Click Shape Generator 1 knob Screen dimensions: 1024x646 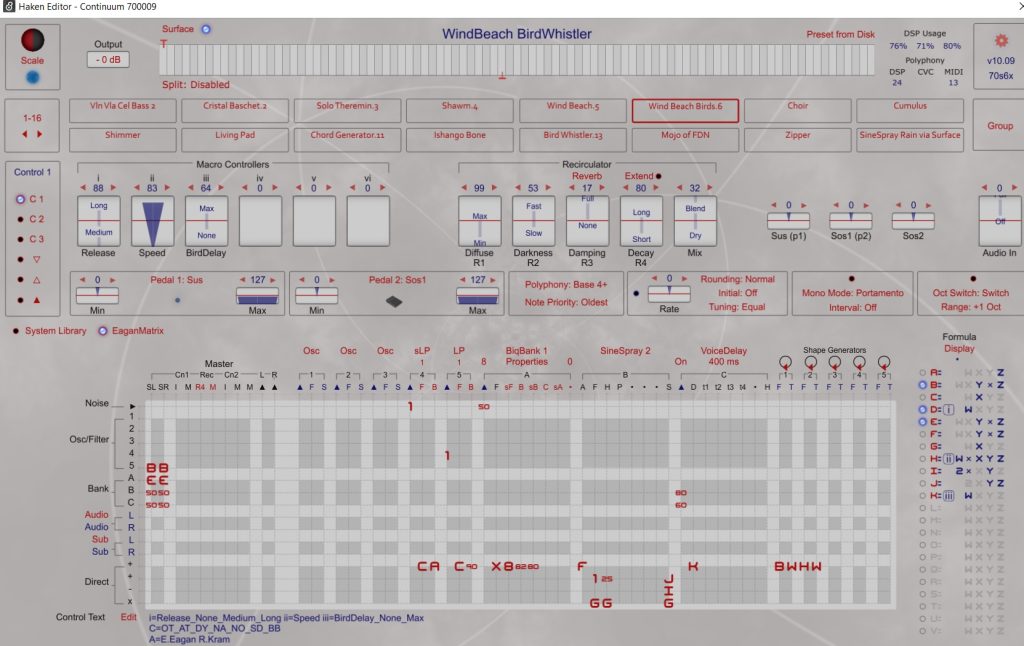tap(786, 362)
